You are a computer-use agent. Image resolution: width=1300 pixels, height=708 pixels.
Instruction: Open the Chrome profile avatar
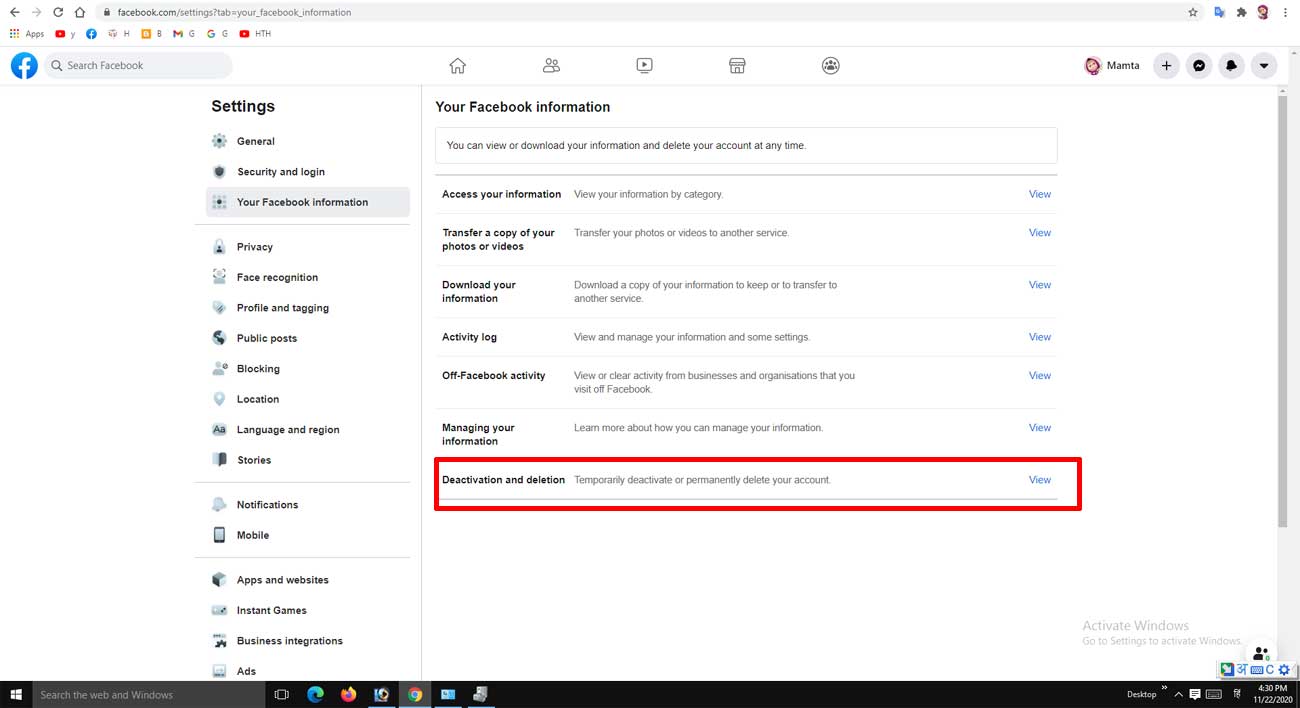(1264, 13)
